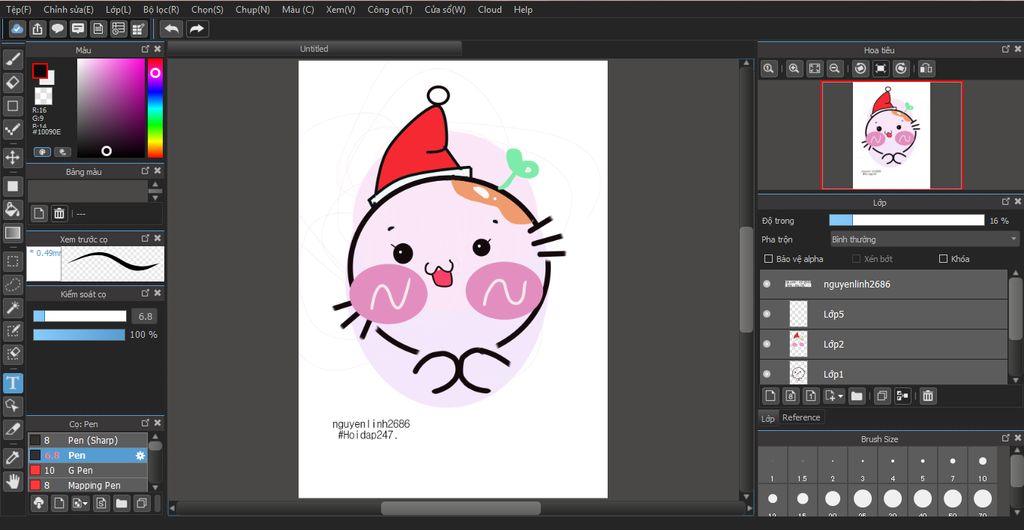Select the G Pen brush
Viewport: 1024px width, 530px height.
tap(88, 471)
